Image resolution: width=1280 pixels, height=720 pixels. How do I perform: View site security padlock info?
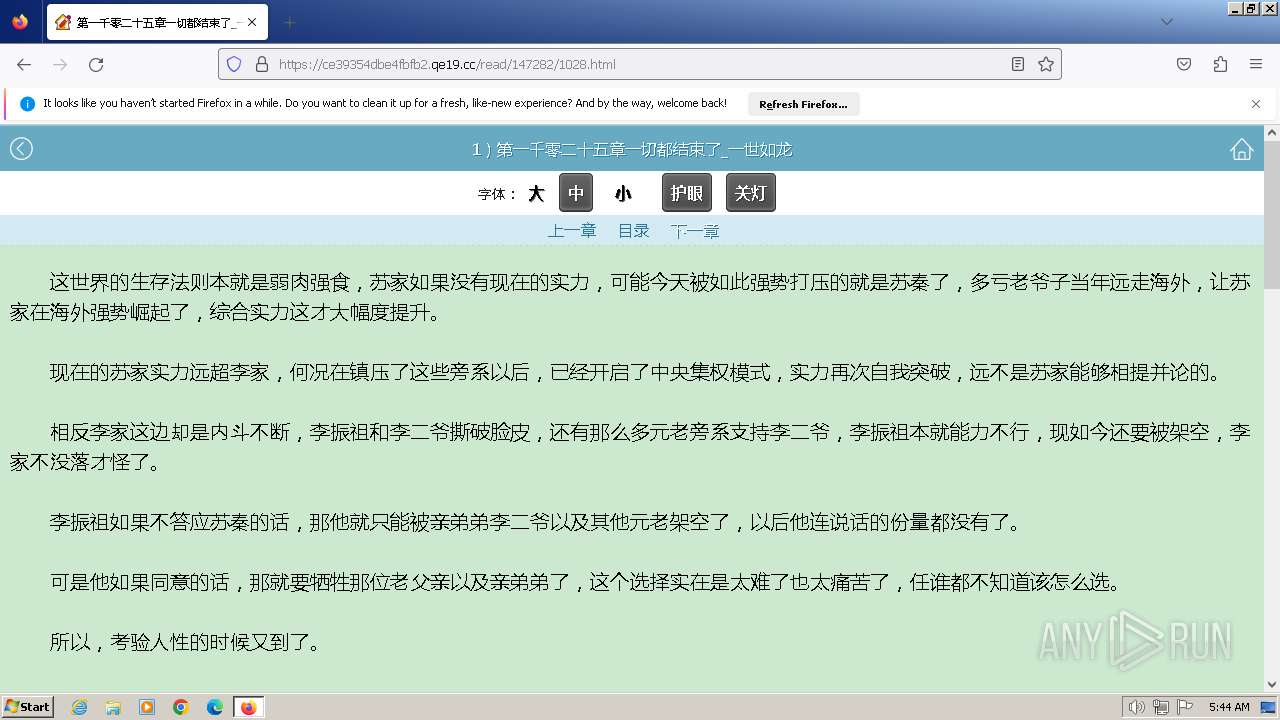coord(262,64)
